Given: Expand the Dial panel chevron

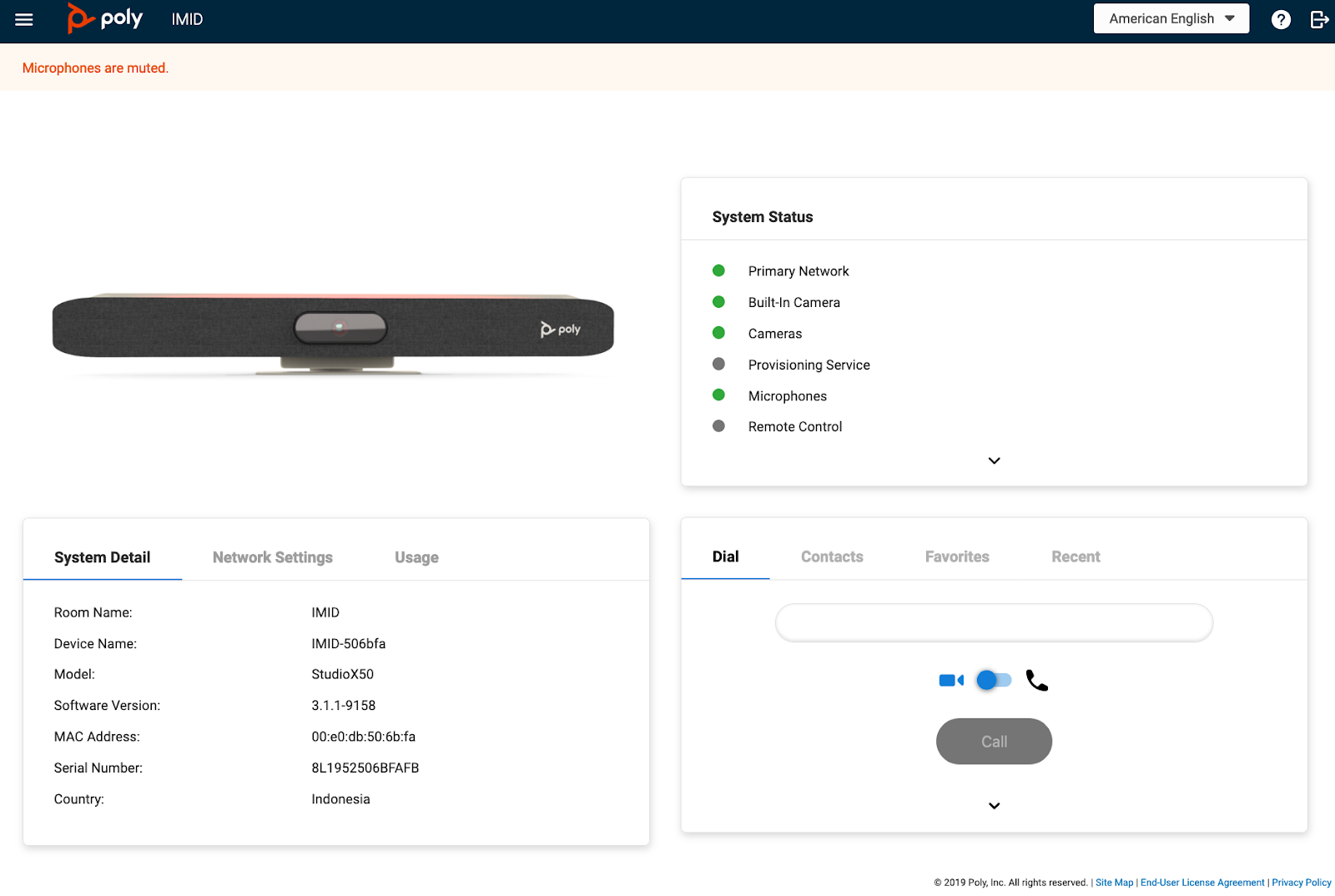Looking at the screenshot, I should (993, 805).
